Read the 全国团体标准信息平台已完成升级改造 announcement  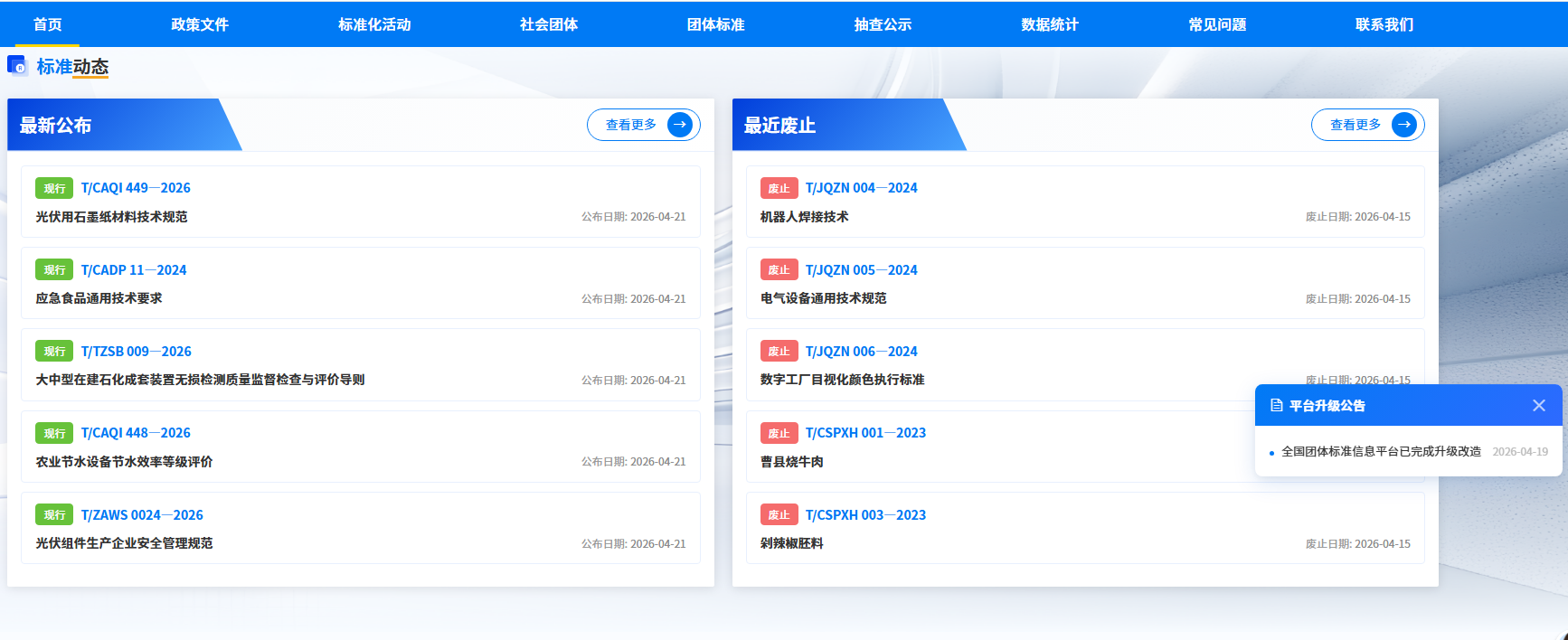[1381, 451]
